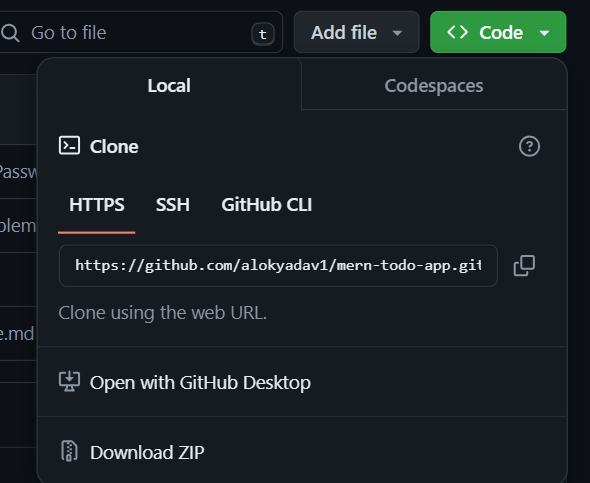The image size is (590, 483).
Task: Click the 't' keyboard shortcut hint badge
Action: [x=263, y=34]
